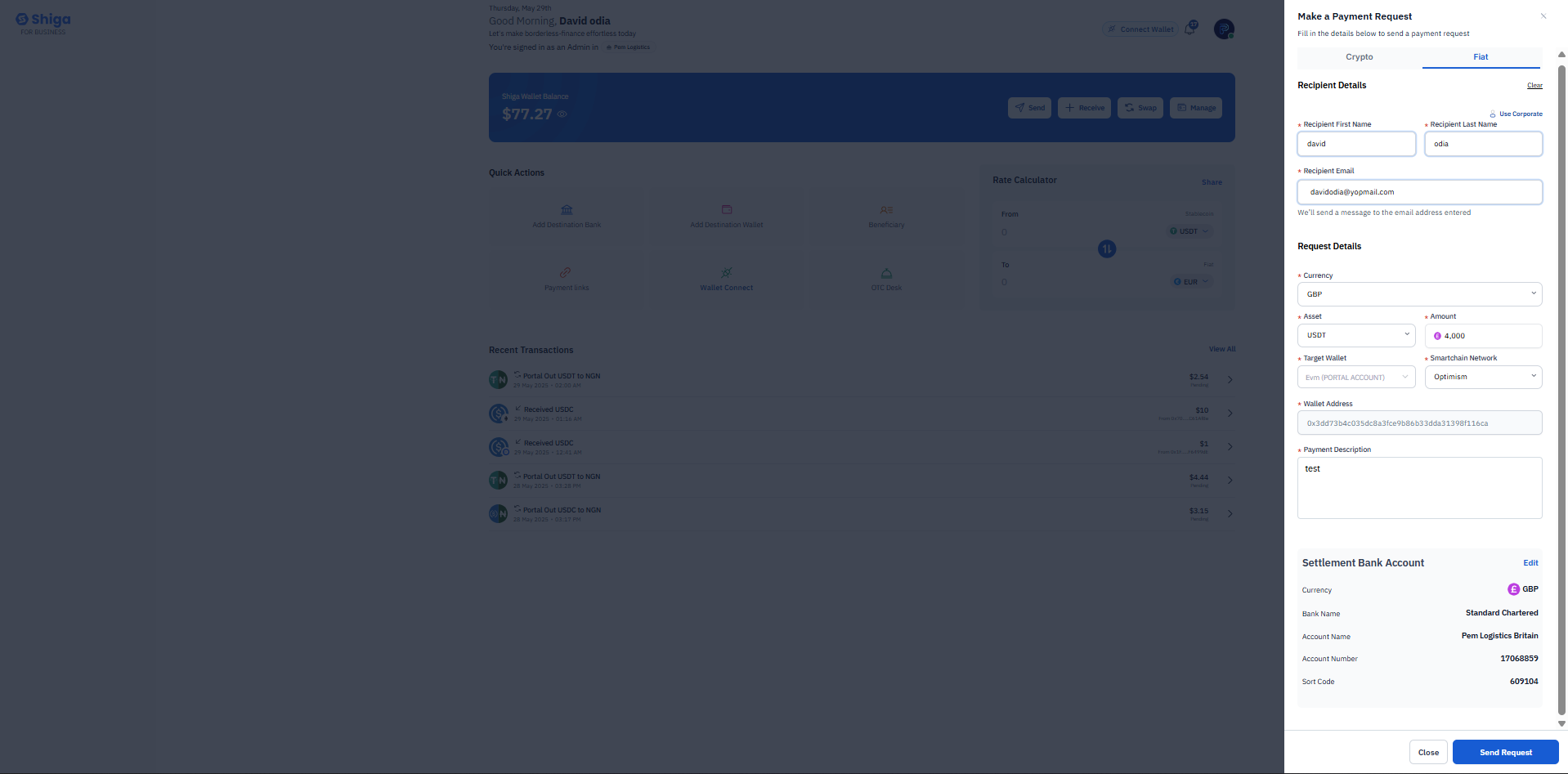Click the Shiga logo
This screenshot has width=1568, height=774.
(43, 23)
